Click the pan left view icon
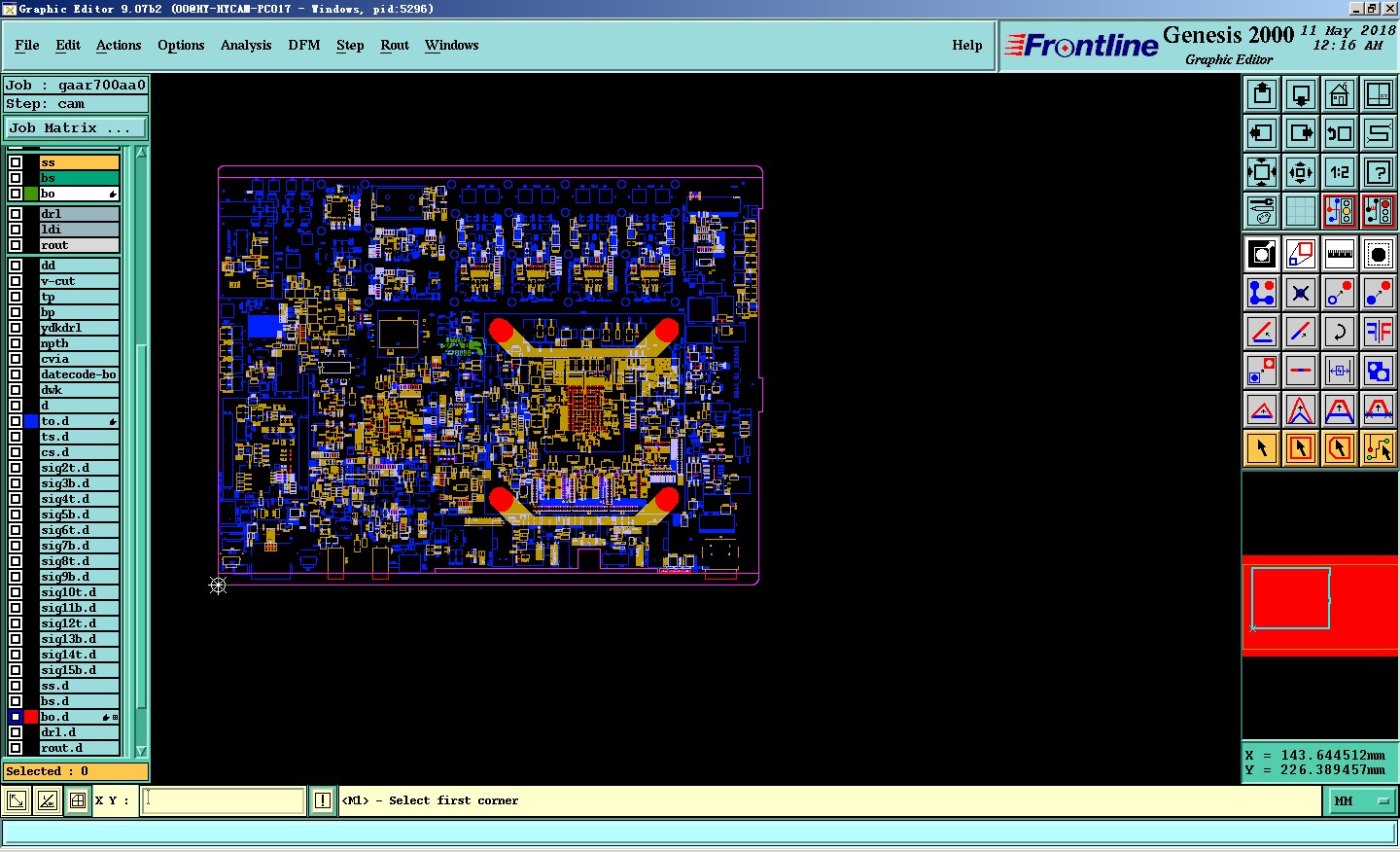This screenshot has height=852, width=1400. [1262, 133]
